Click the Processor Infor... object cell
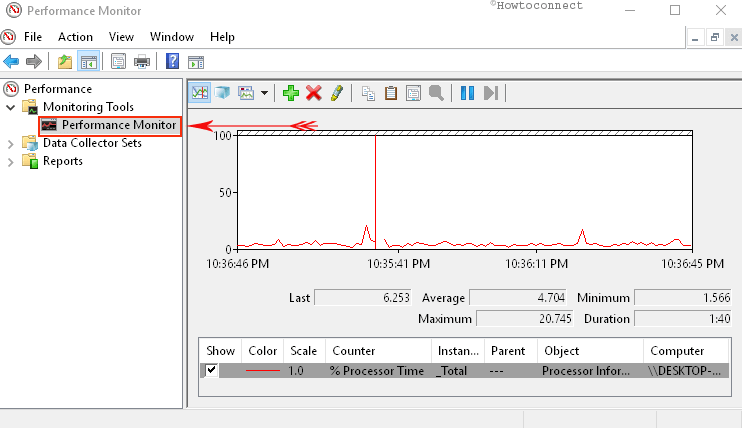This screenshot has height=428, width=742. pos(586,371)
